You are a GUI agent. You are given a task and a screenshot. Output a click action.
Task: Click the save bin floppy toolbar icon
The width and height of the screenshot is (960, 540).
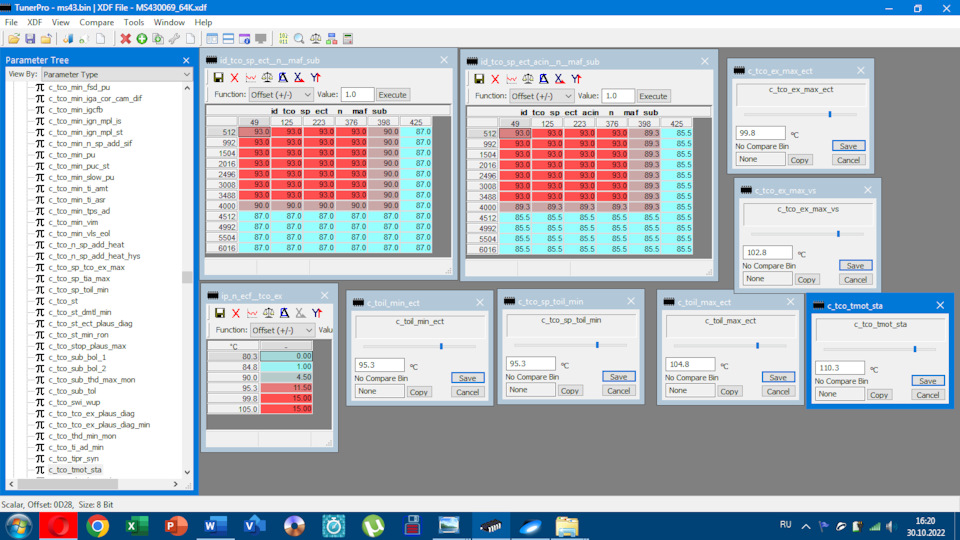coord(30,39)
